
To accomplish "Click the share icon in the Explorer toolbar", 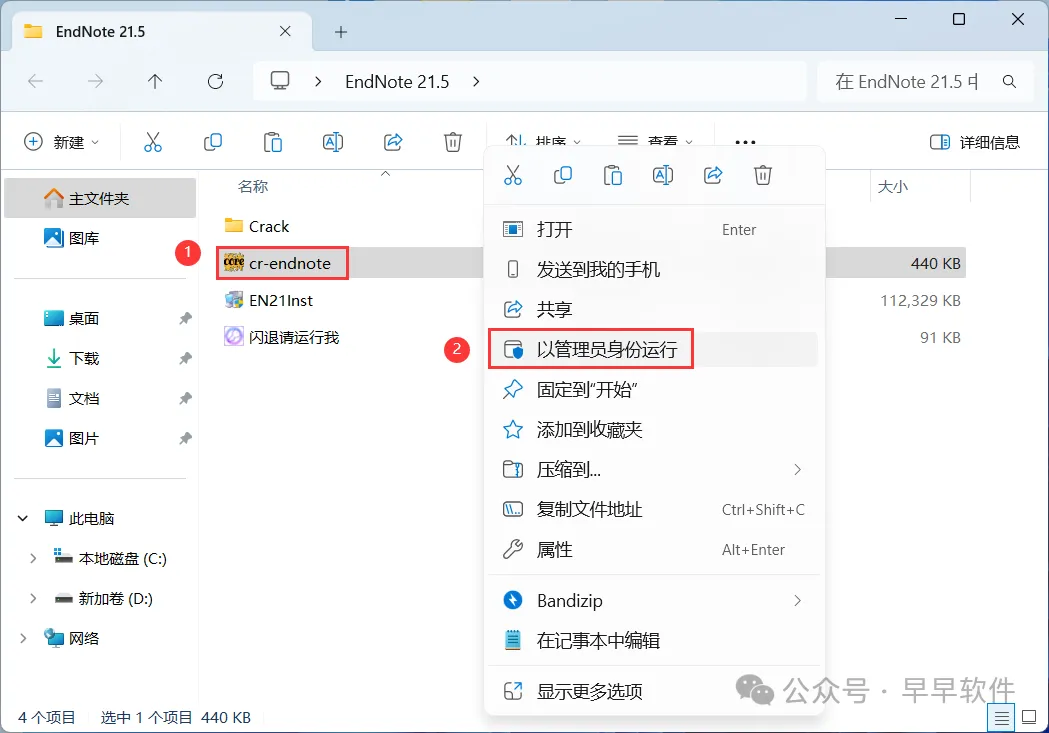I will click(393, 142).
